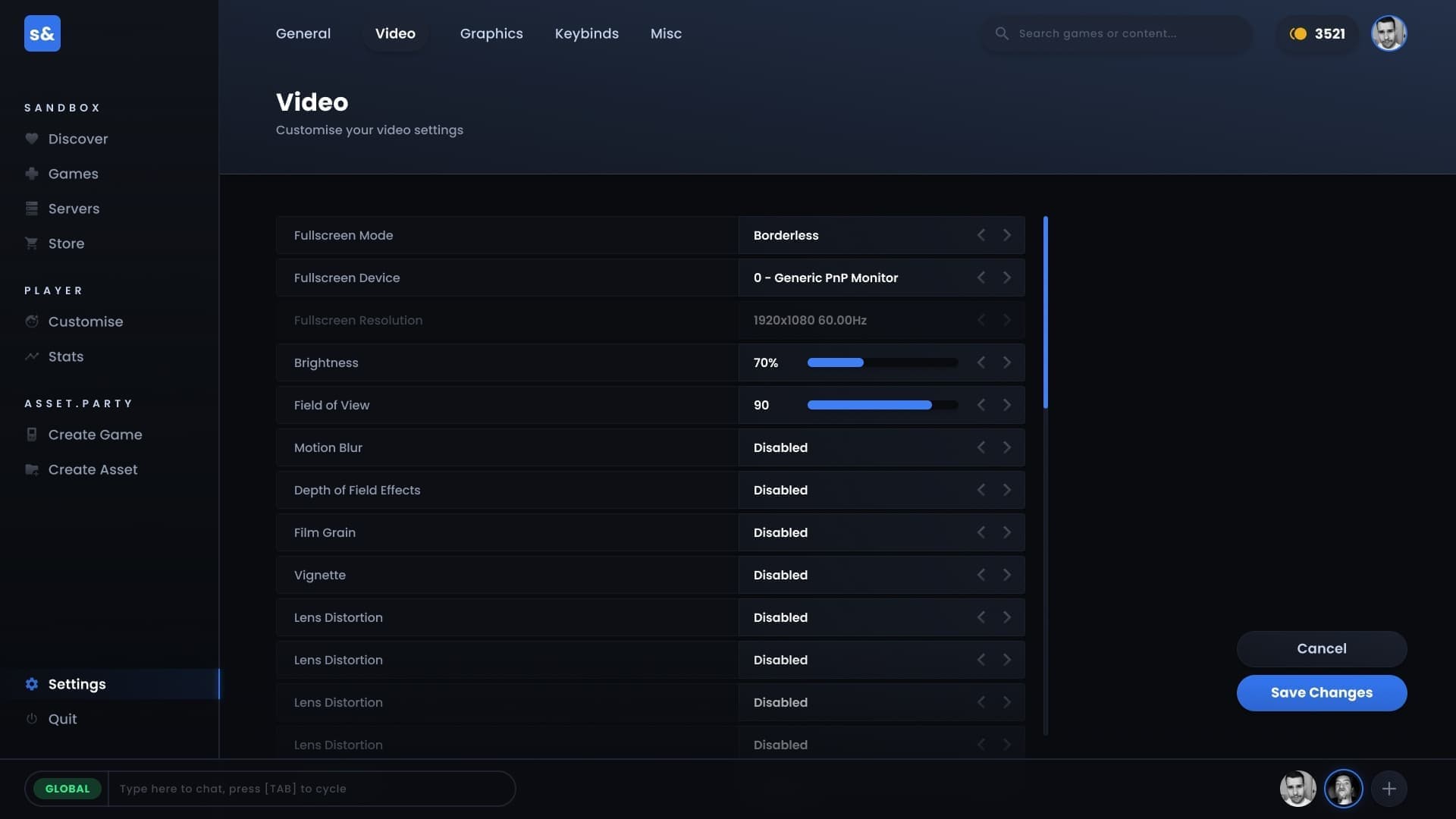This screenshot has height=819, width=1456.
Task: Open the profile avatar in top bar
Action: [x=1389, y=33]
